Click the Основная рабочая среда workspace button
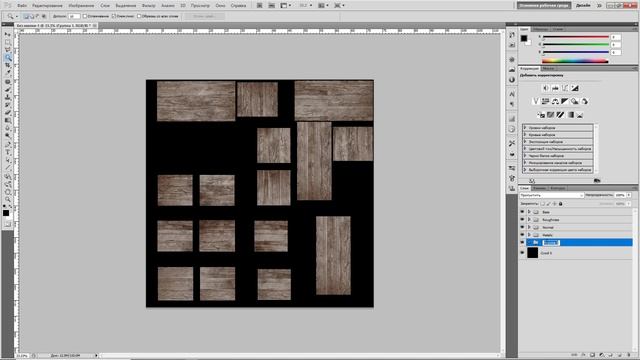 pyautogui.click(x=544, y=6)
